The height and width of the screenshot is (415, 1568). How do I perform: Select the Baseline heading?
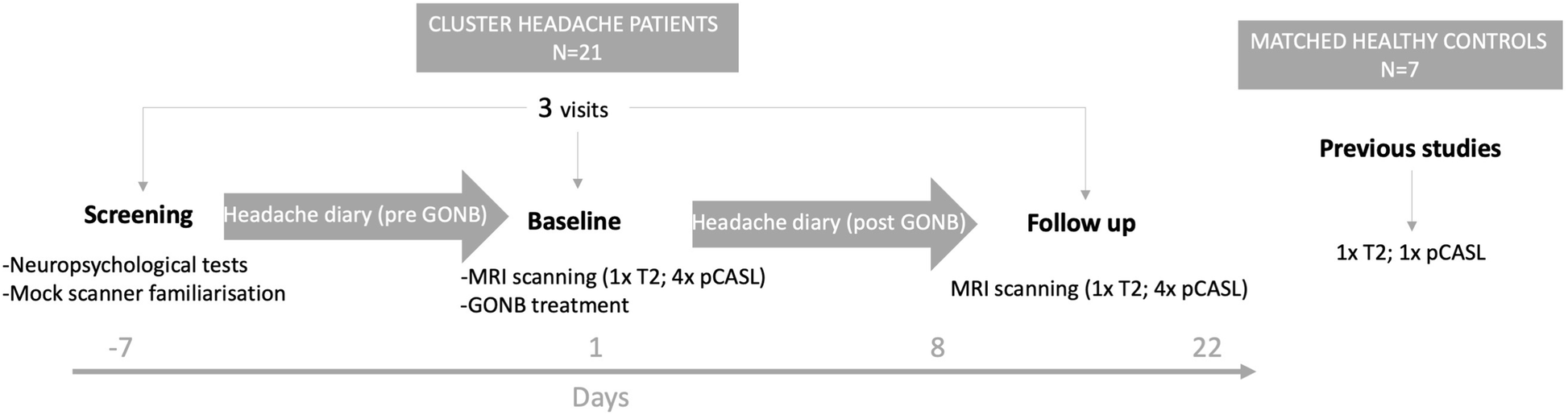coord(574,222)
